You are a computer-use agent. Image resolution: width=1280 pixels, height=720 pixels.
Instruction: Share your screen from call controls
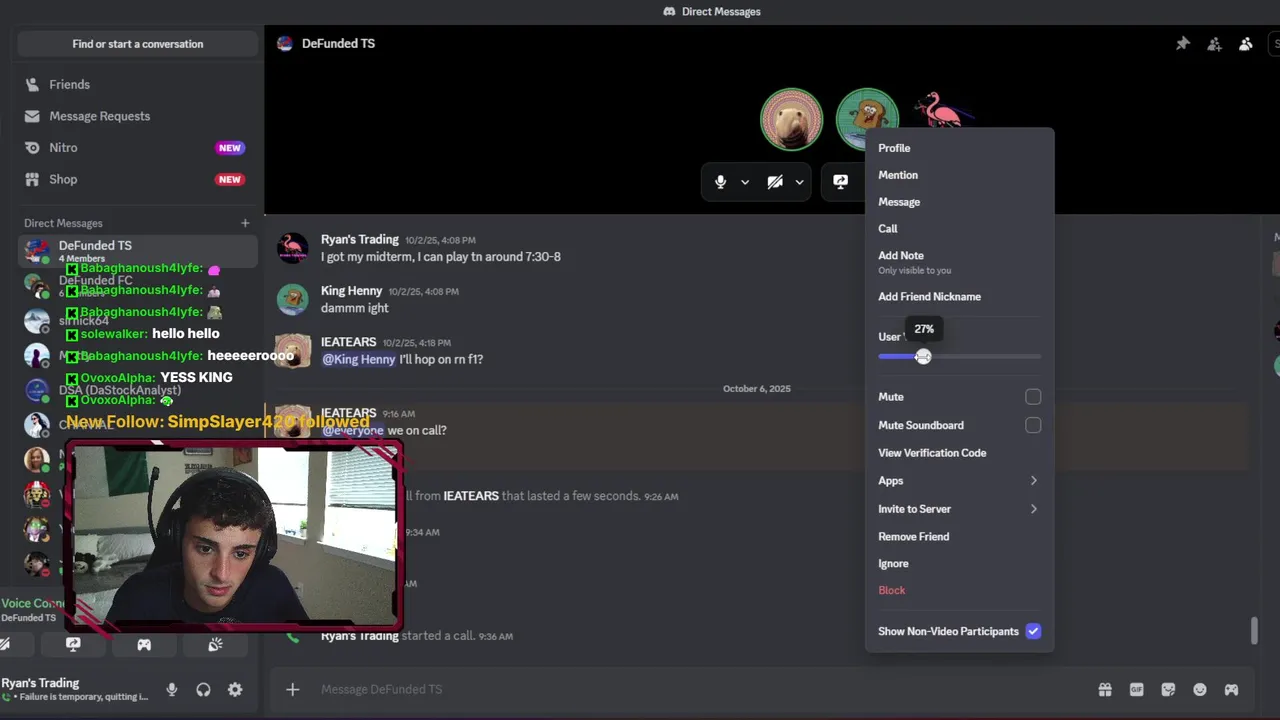pos(841,182)
